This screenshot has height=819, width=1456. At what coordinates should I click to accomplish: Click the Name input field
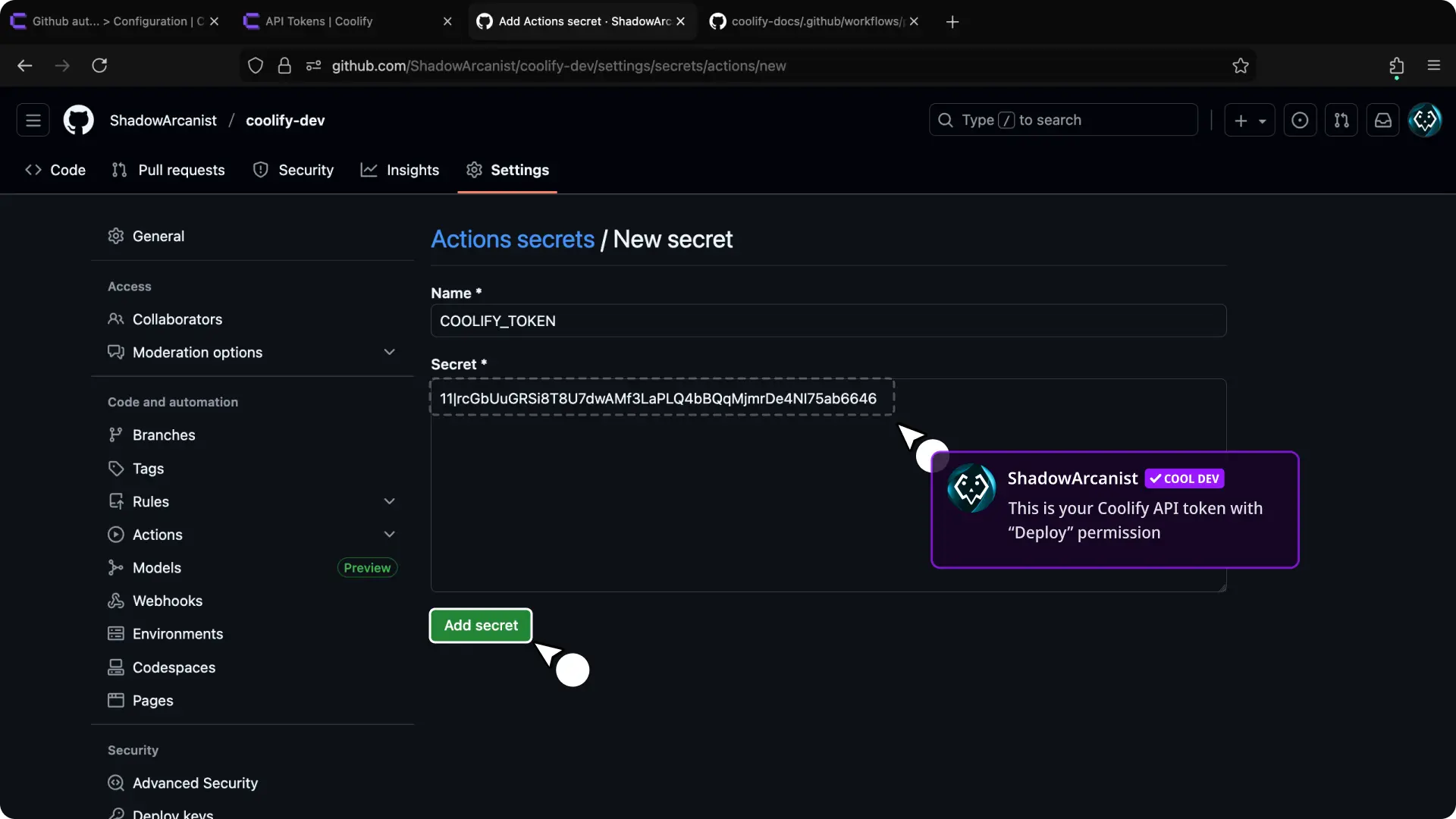pyautogui.click(x=828, y=322)
